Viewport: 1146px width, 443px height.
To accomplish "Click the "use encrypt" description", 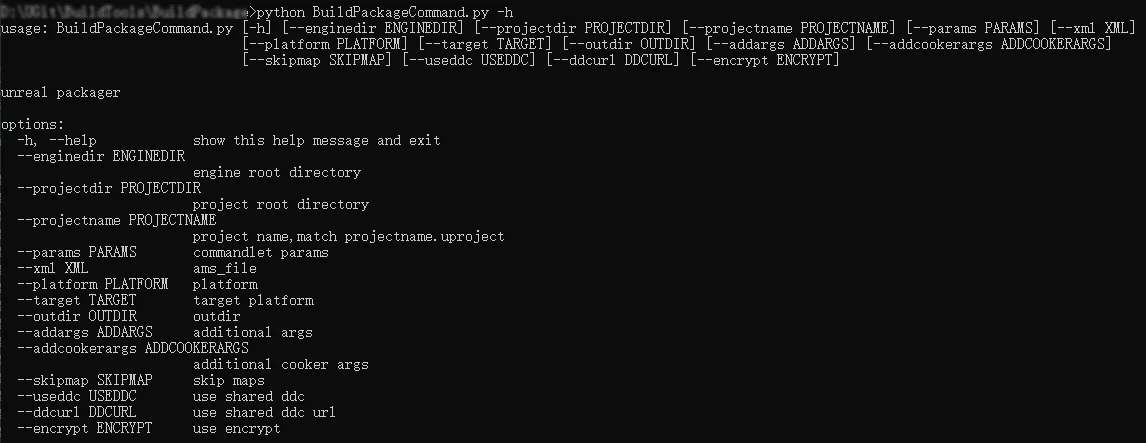I will 236,428.
